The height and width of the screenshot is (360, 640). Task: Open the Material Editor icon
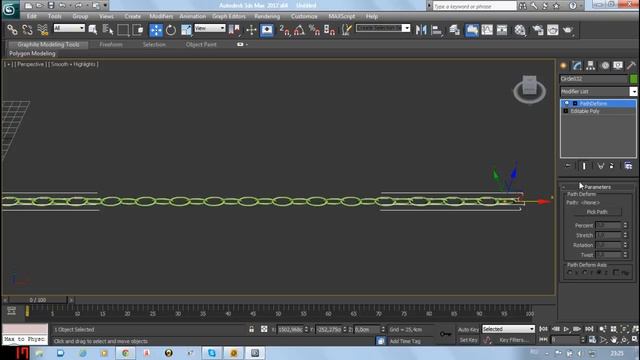[x=520, y=30]
